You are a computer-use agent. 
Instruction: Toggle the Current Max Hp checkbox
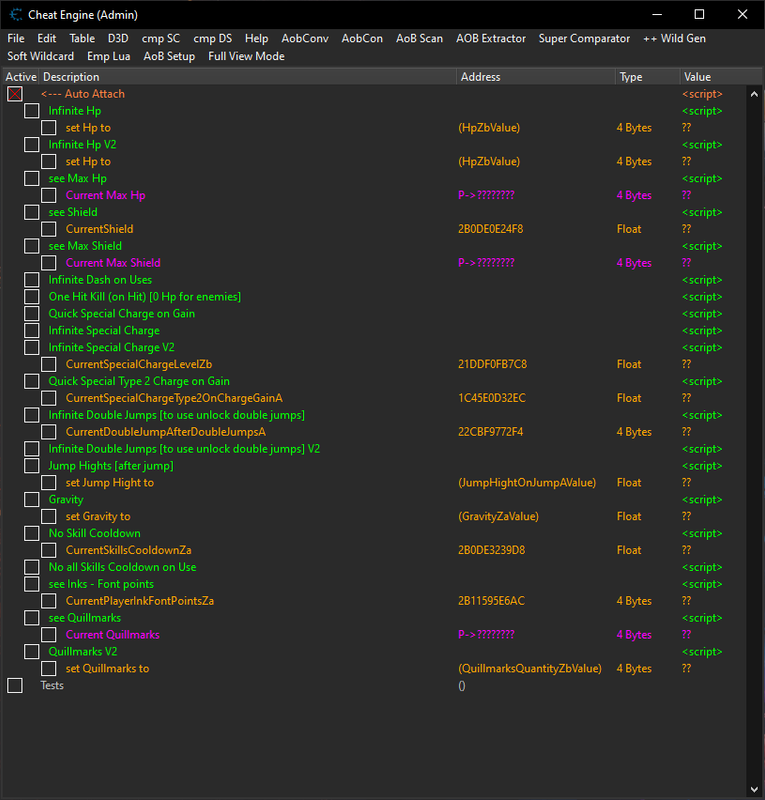pyautogui.click(x=48, y=195)
